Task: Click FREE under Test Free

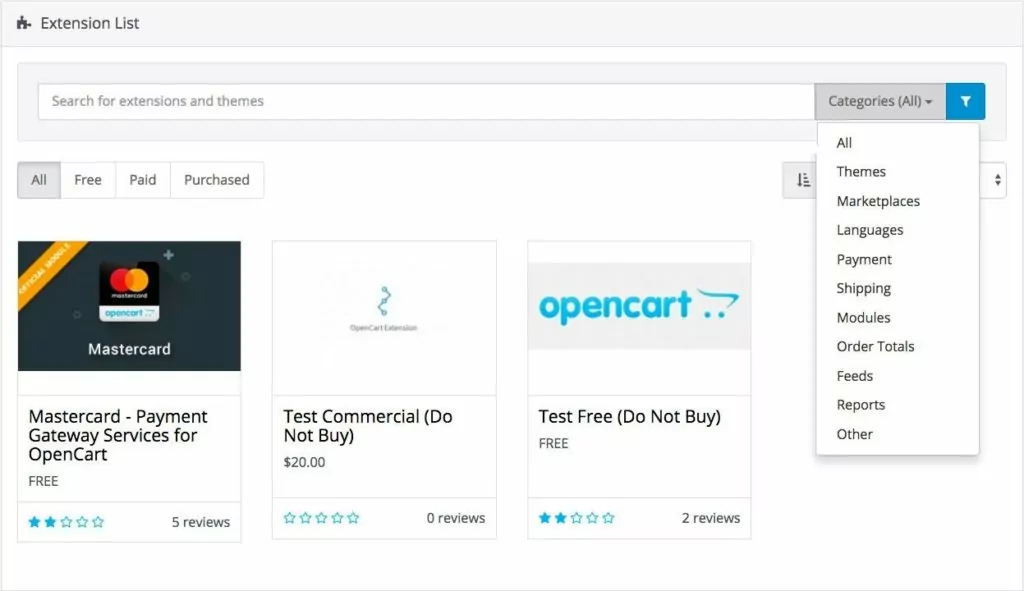Action: [553, 443]
